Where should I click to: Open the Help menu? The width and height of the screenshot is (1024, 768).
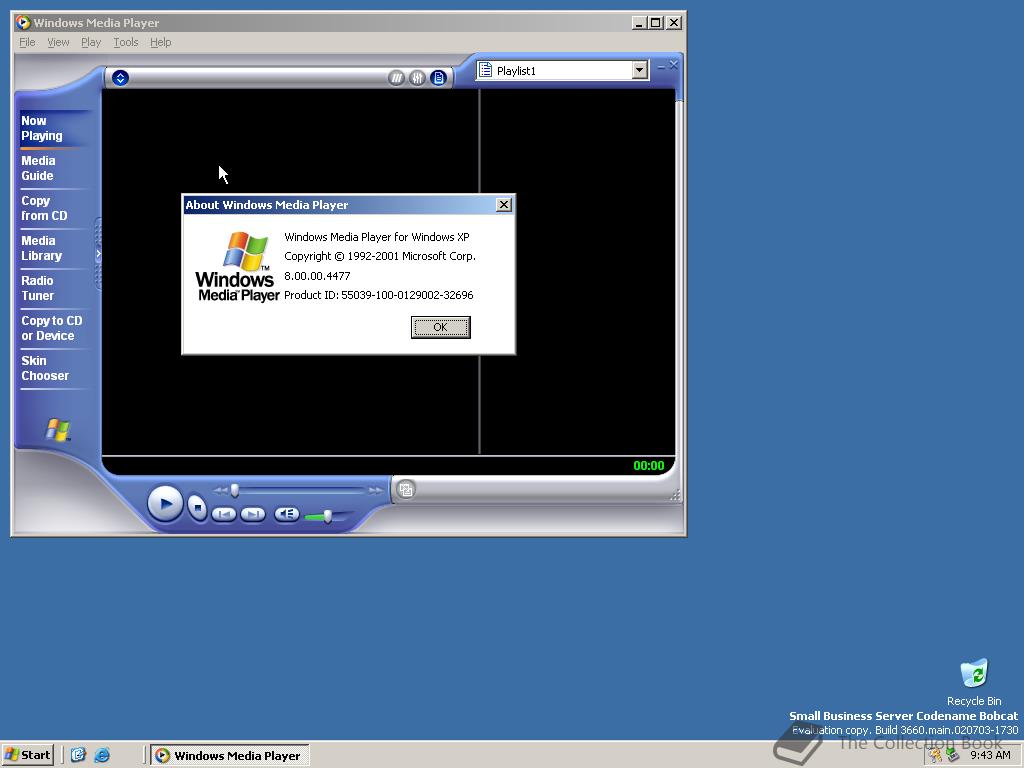(161, 42)
